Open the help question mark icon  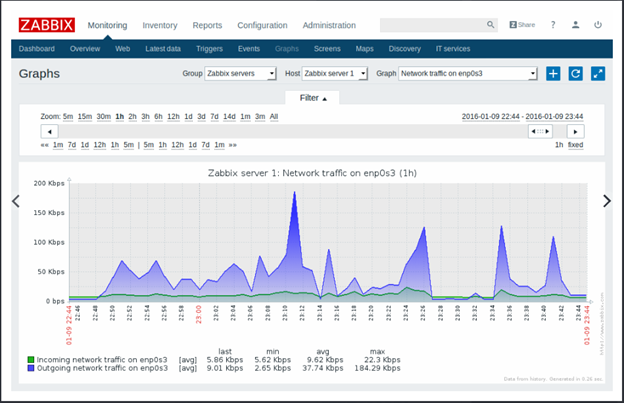click(x=553, y=25)
